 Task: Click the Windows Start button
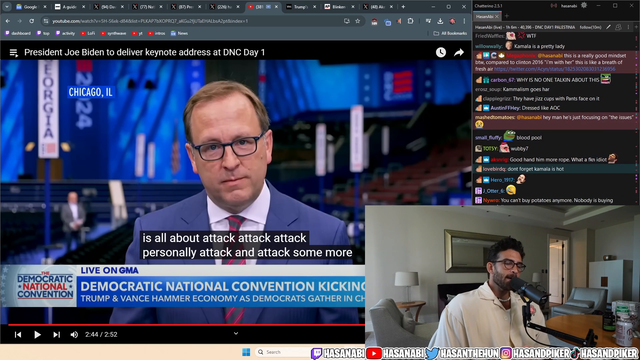[246, 352]
